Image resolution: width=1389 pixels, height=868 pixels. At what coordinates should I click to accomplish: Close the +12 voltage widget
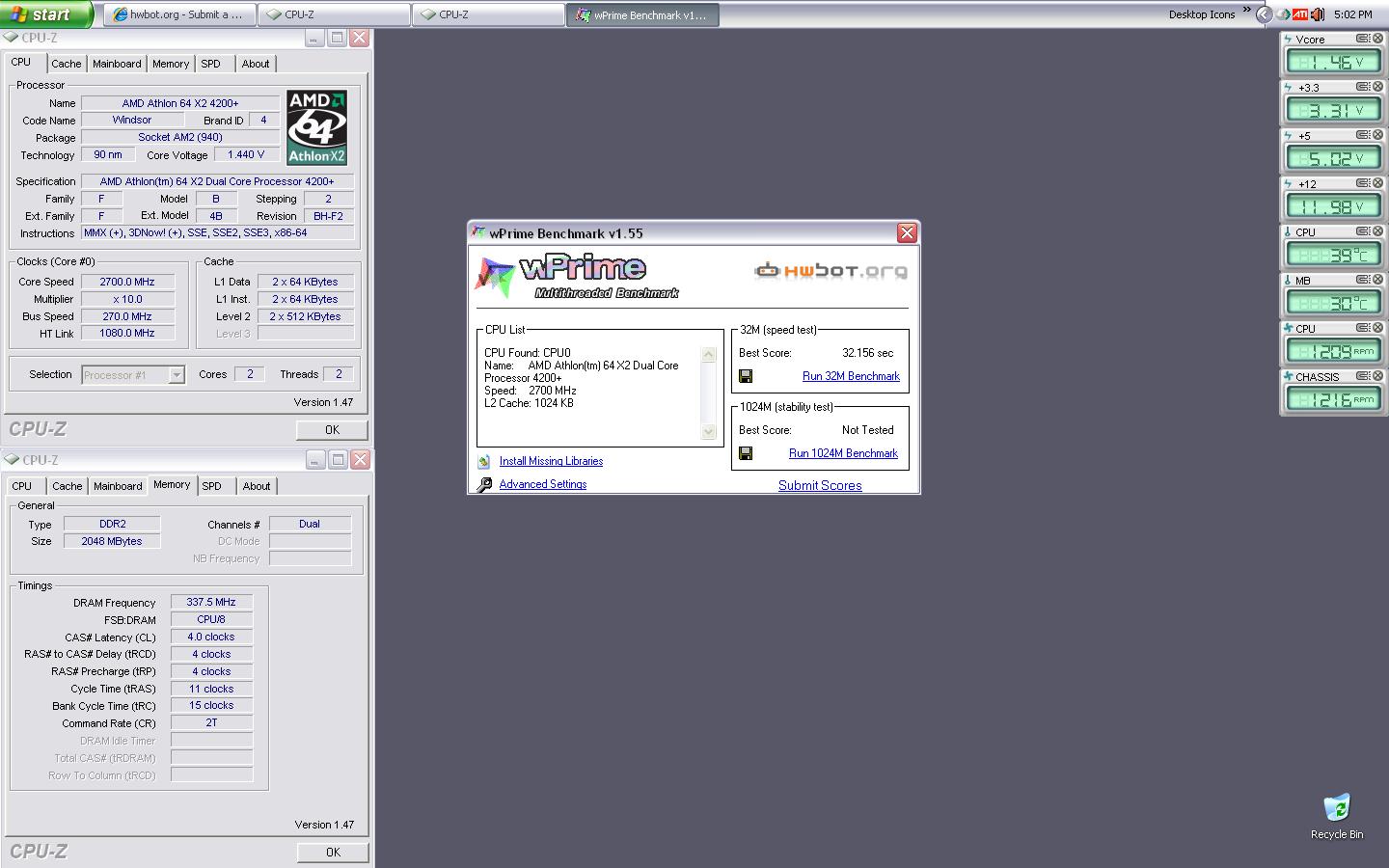1378,183
